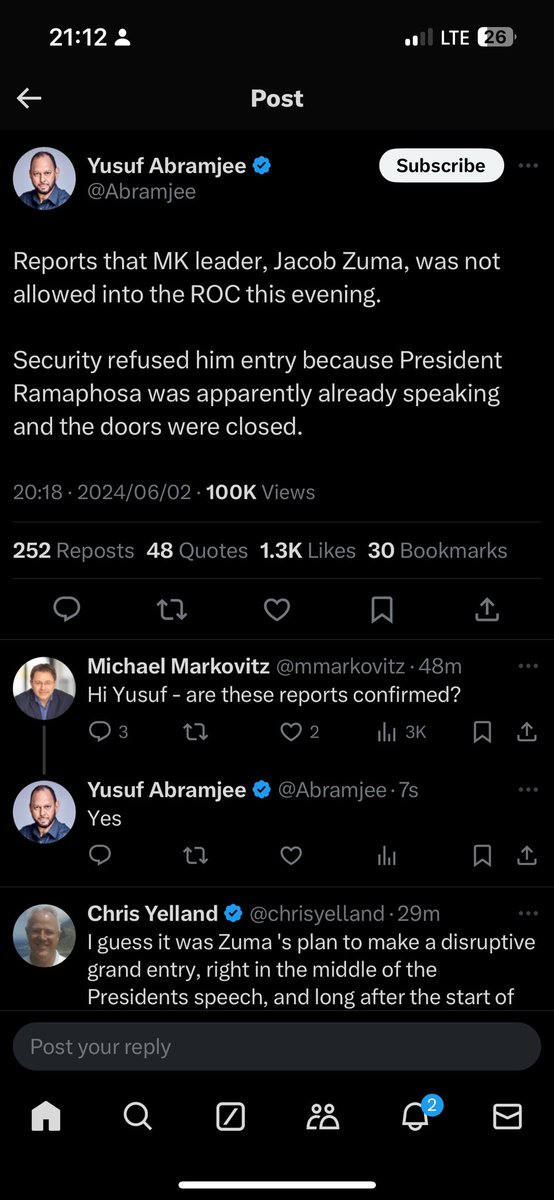The width and height of the screenshot is (554, 1200).
Task: Share the main post
Action: point(487,609)
